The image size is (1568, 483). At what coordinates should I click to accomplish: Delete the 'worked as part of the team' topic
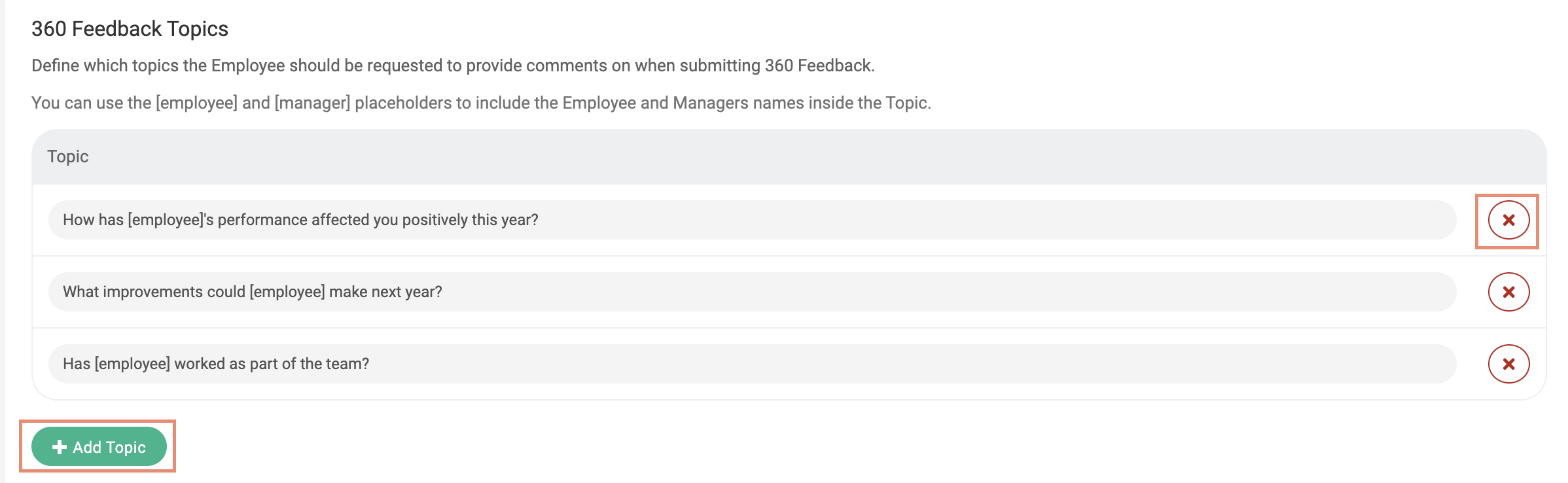pyautogui.click(x=1508, y=364)
